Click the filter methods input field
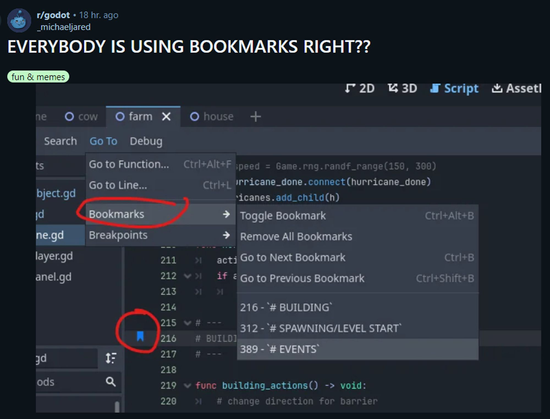Image resolution: width=550 pixels, height=419 pixels. (x=79, y=382)
